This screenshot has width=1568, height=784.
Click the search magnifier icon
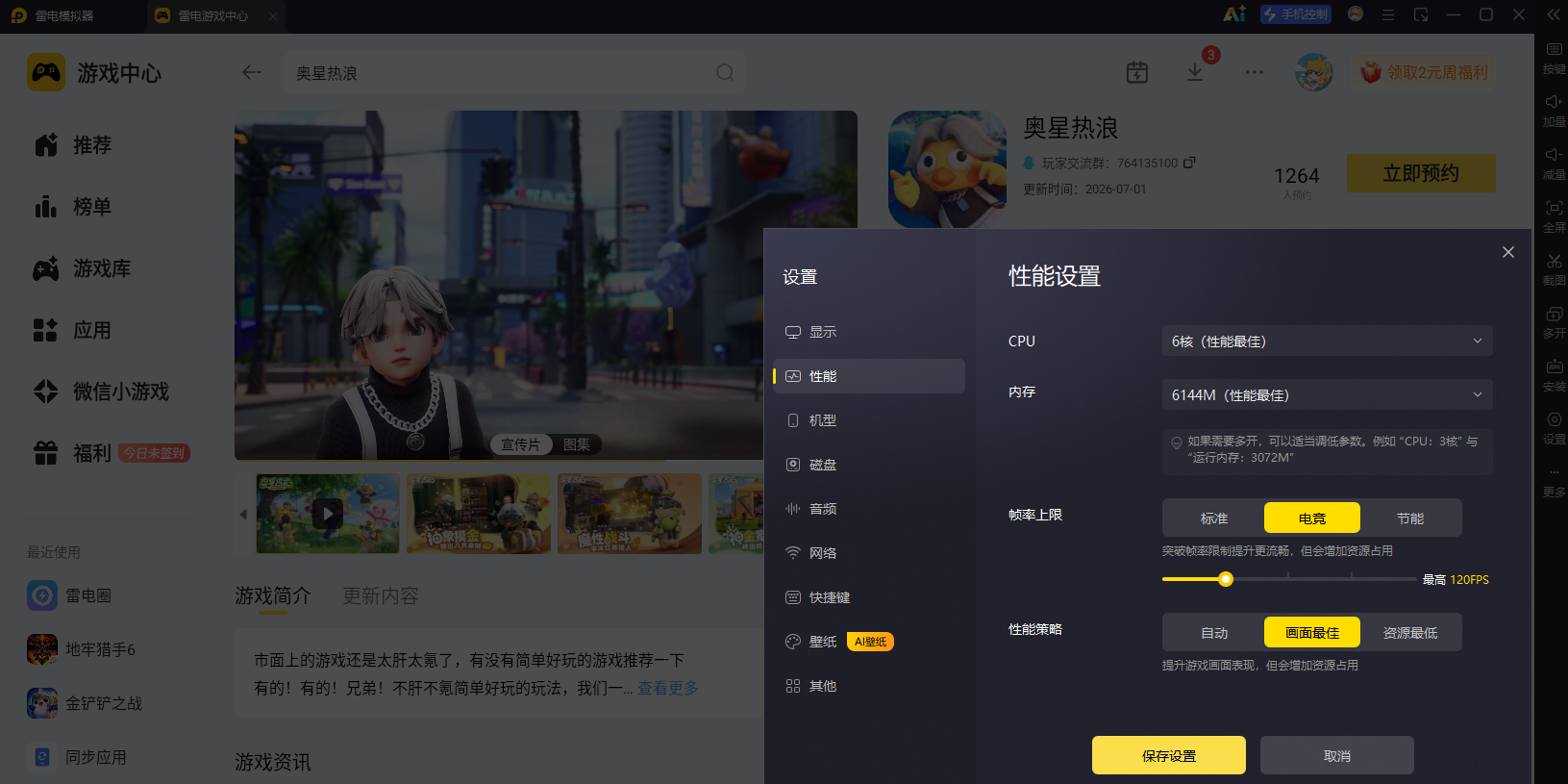coord(725,73)
